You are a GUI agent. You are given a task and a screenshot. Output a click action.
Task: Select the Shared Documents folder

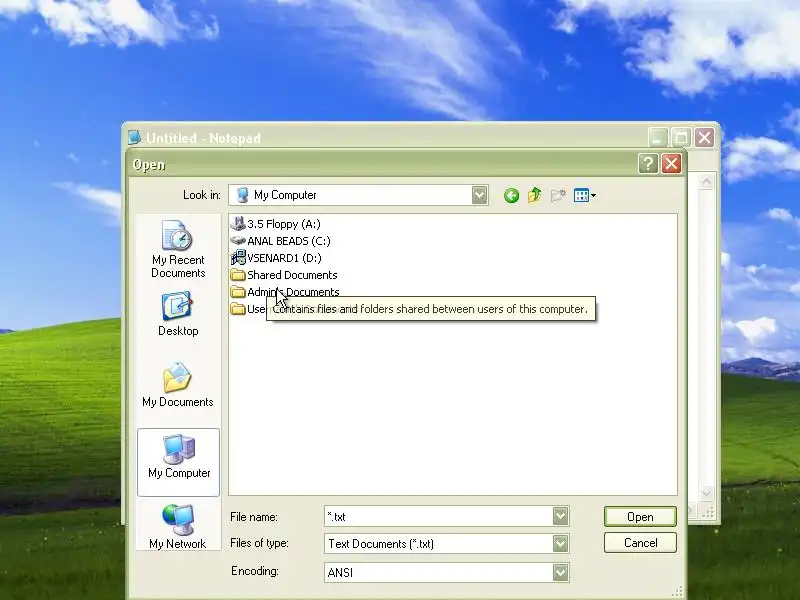284,275
